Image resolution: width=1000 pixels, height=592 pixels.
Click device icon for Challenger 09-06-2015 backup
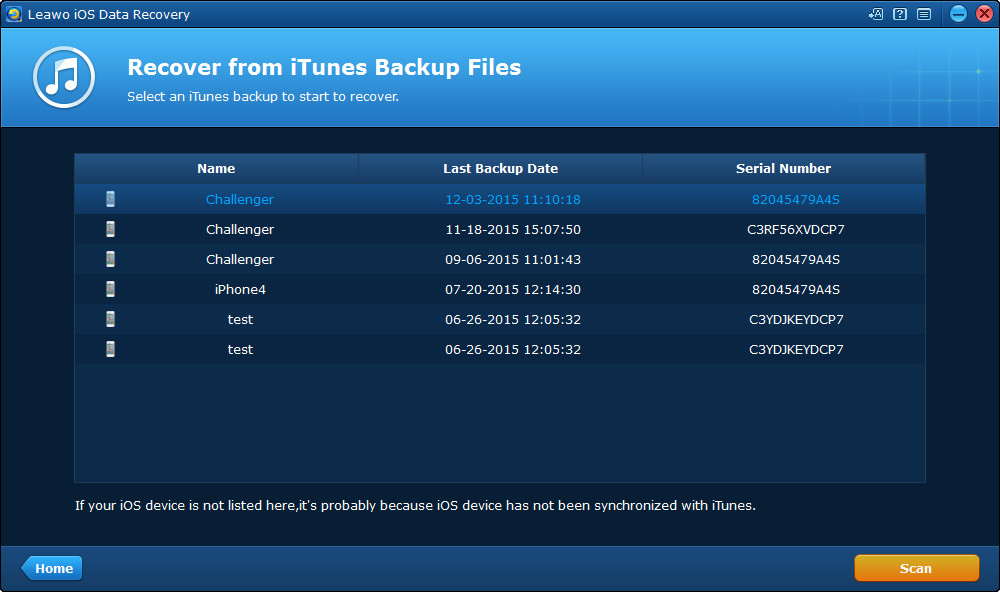[x=110, y=259]
